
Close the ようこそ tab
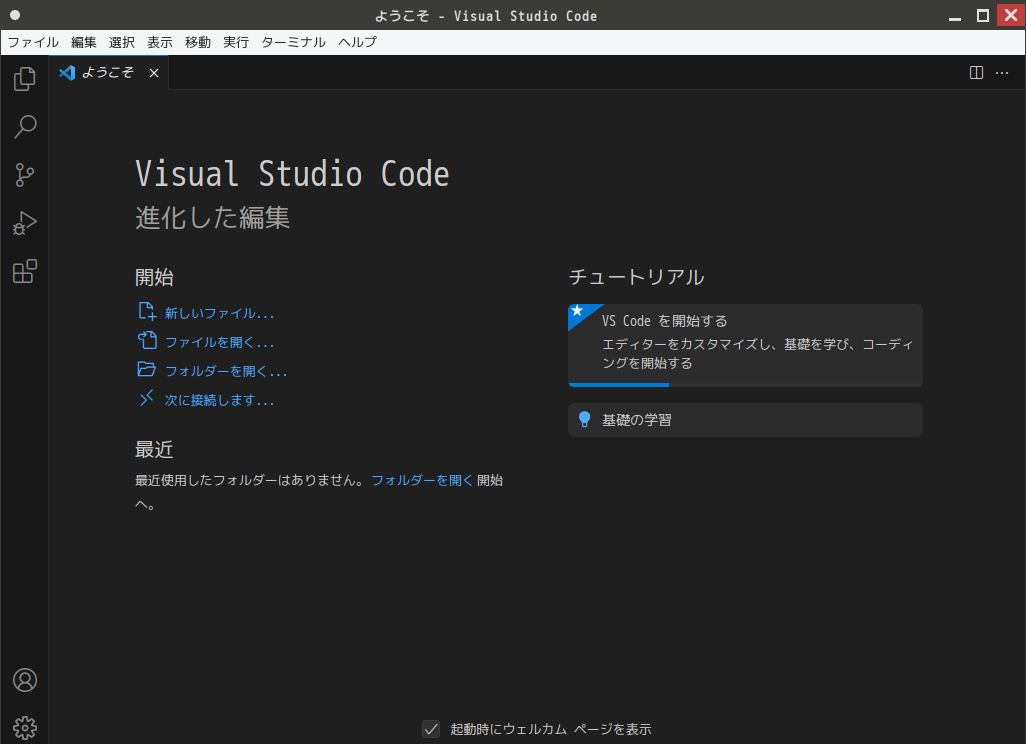(x=154, y=73)
